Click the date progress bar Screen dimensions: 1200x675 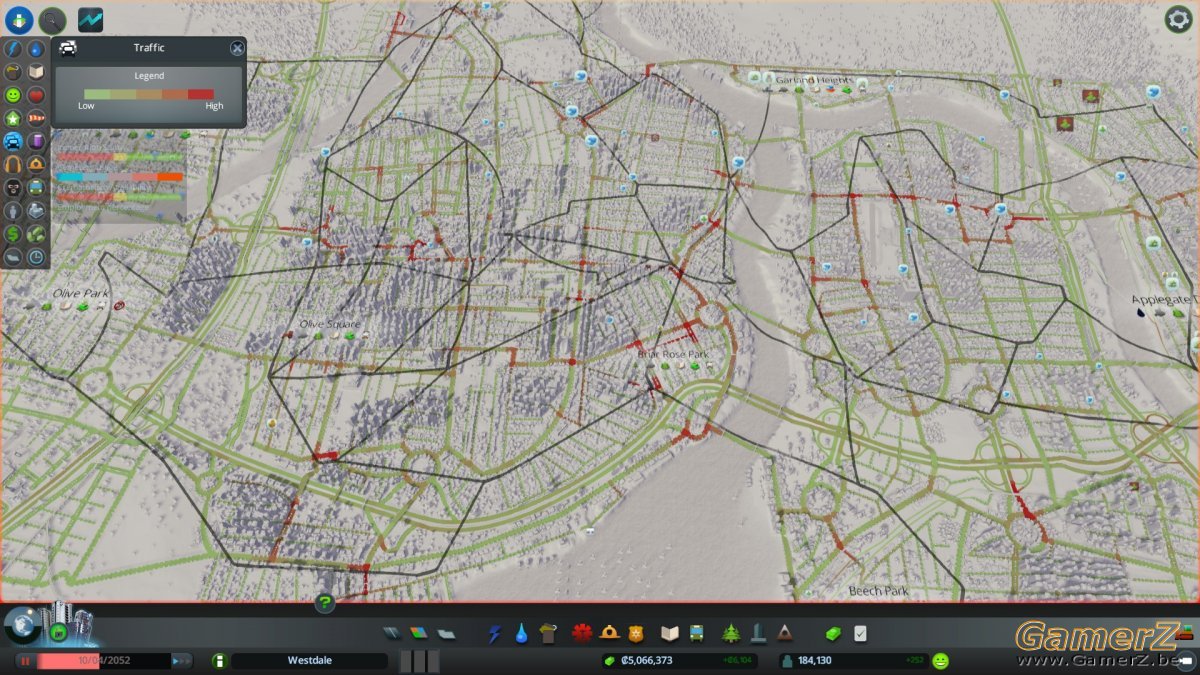(104, 661)
